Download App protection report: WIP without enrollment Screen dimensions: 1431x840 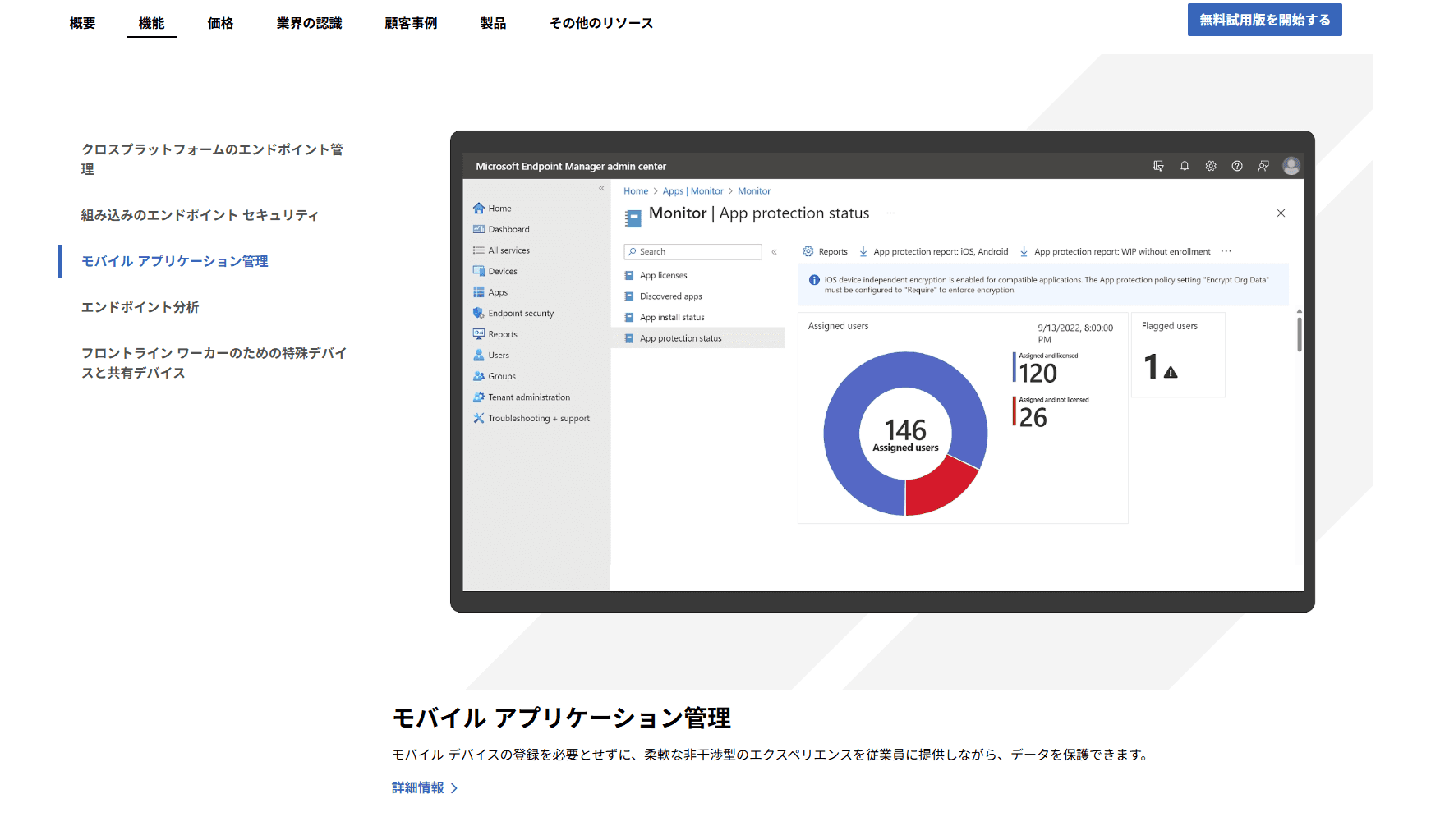1116,251
